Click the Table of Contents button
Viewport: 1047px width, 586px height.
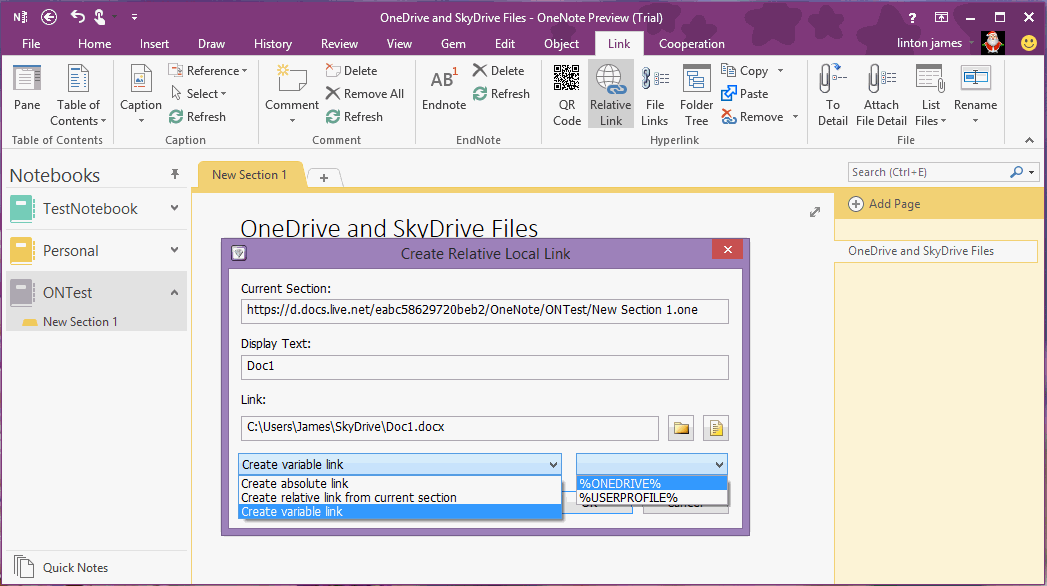(x=78, y=95)
